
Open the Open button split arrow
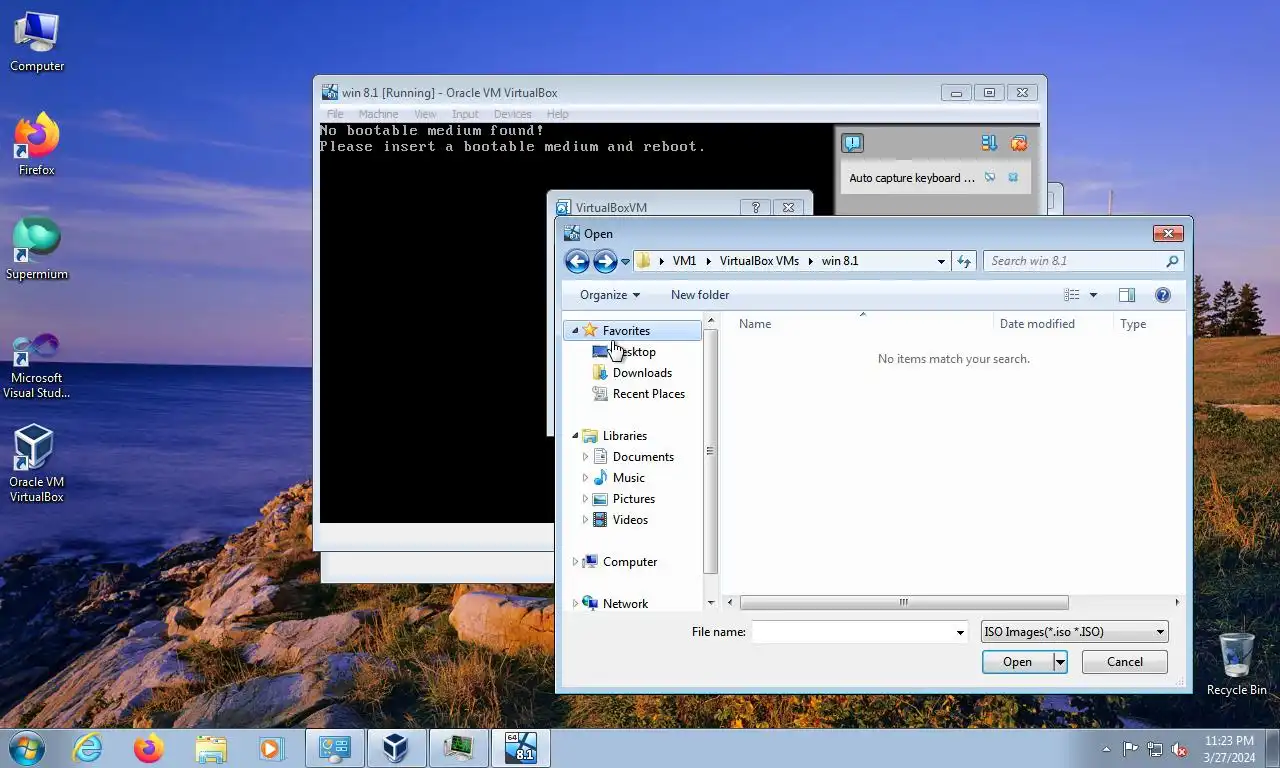click(1060, 662)
